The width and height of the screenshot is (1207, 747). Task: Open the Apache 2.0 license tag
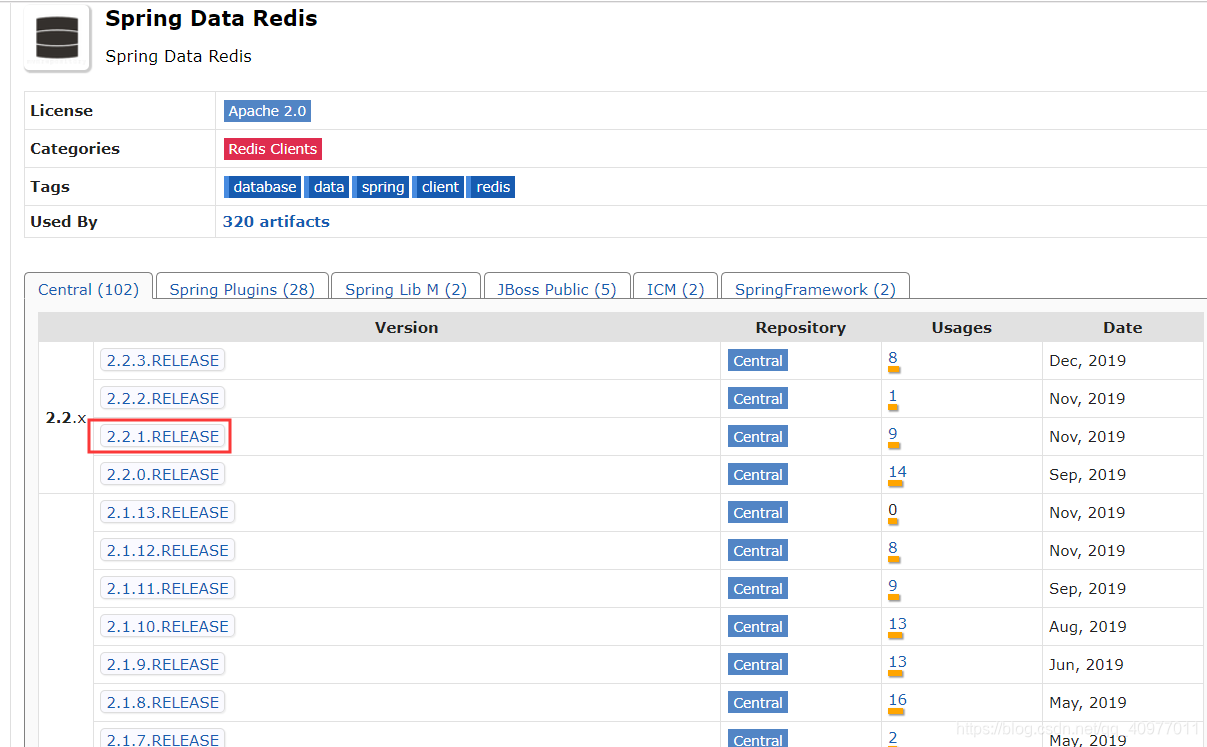(267, 111)
